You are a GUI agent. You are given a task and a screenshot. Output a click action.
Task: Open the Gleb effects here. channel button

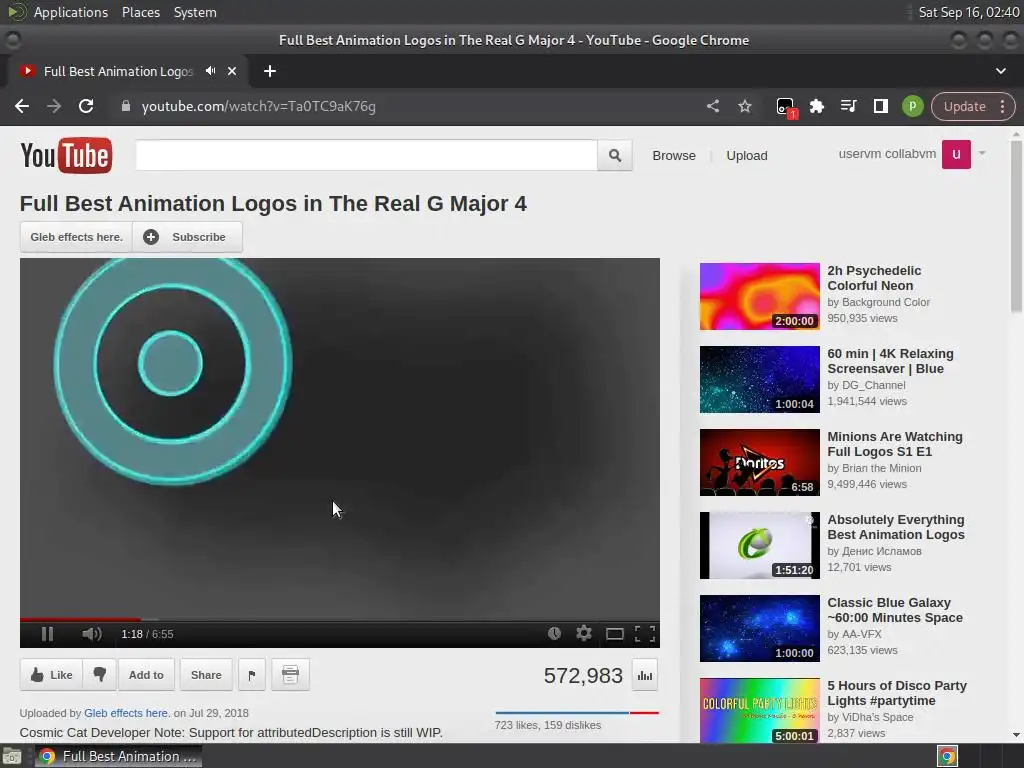pyautogui.click(x=76, y=237)
